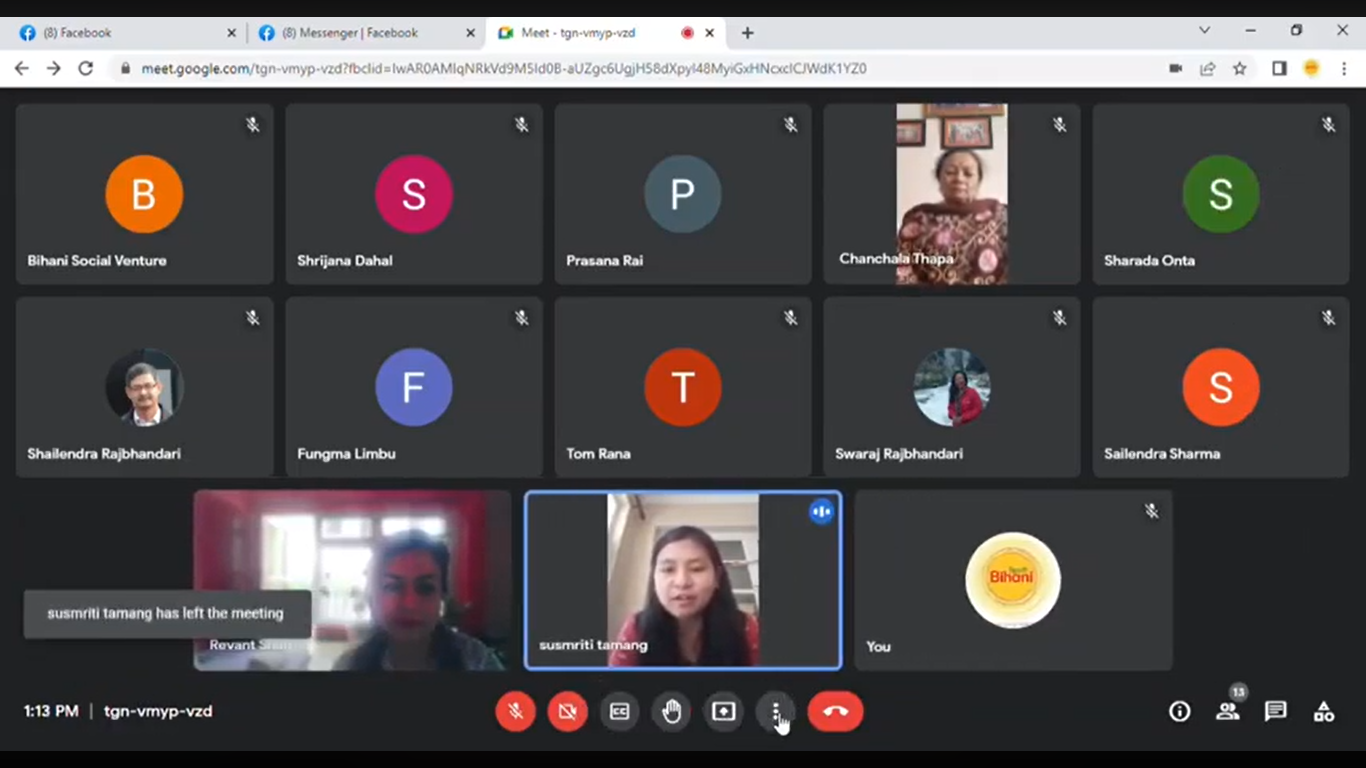This screenshot has width=1366, height=768.
Task: Click the red leave call button
Action: tap(835, 711)
